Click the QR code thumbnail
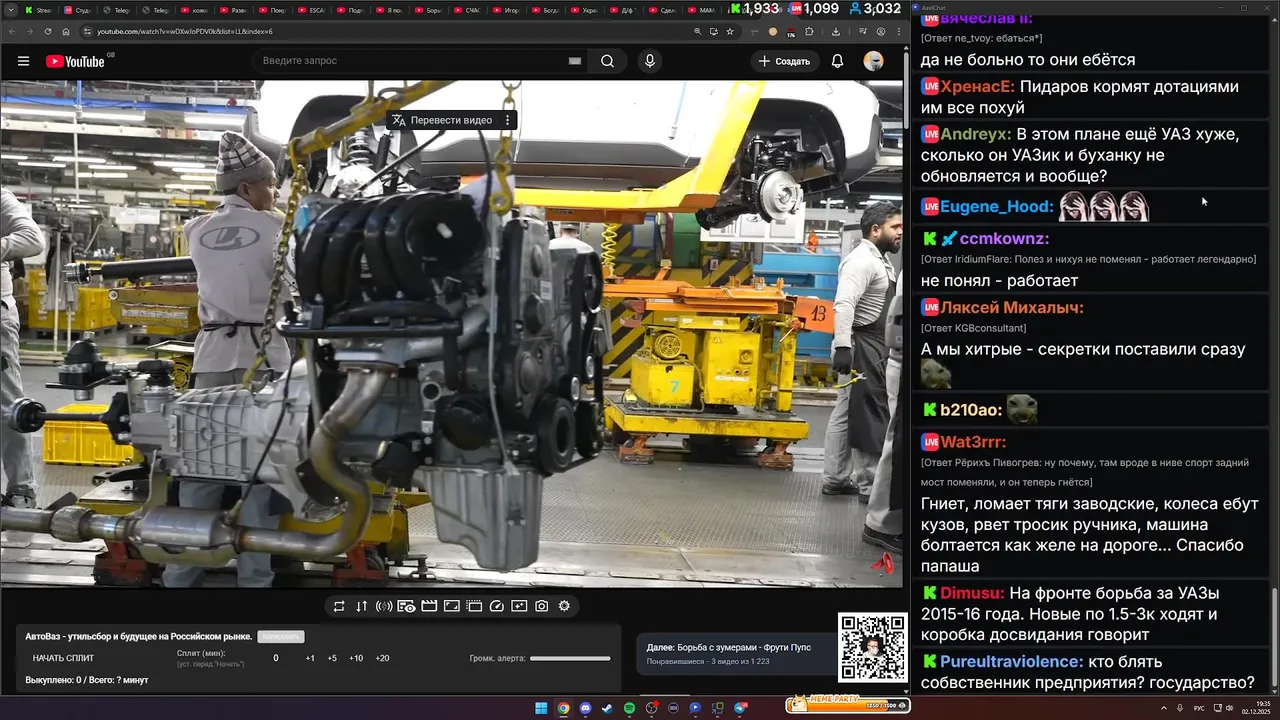Screen dimensions: 1280x720 coord(873,647)
